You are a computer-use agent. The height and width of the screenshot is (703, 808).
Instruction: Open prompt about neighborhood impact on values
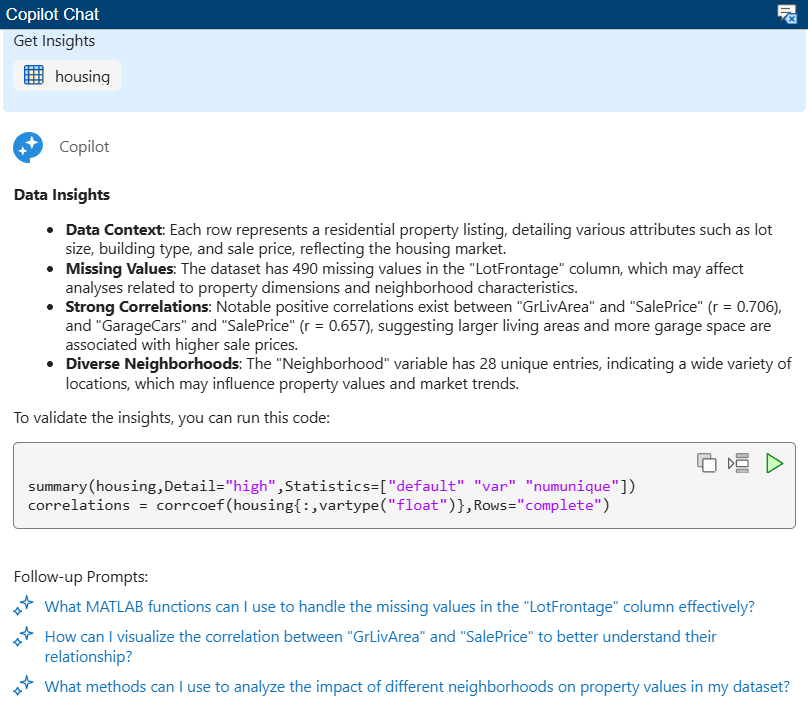417,687
